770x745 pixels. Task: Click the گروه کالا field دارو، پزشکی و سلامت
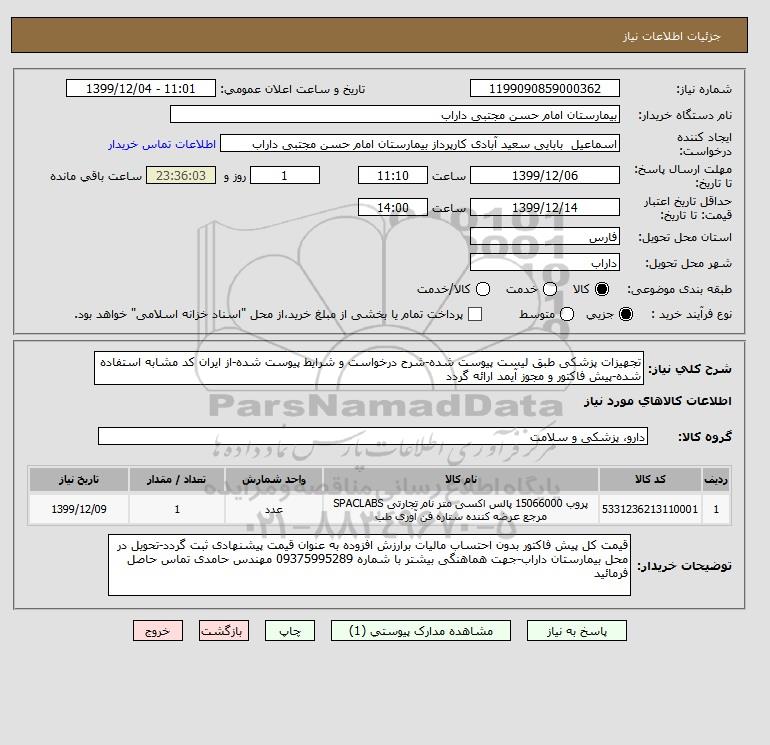(373, 436)
